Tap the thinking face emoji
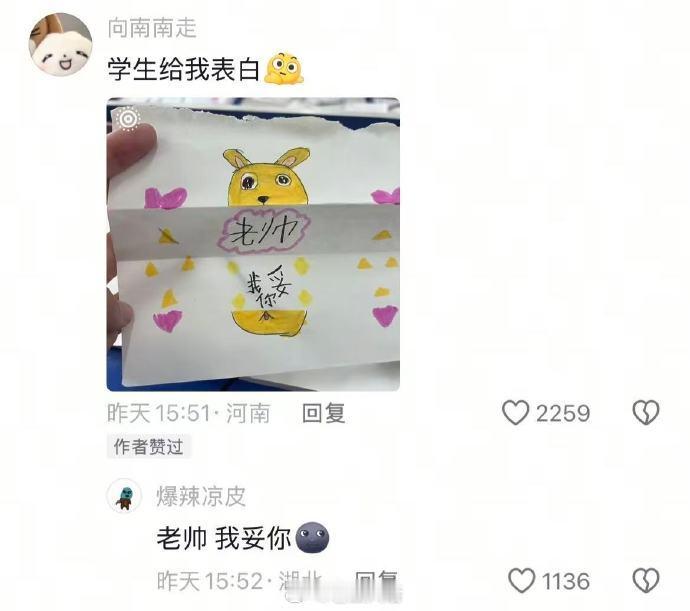The width and height of the screenshot is (690, 611). pyautogui.click(x=284, y=69)
